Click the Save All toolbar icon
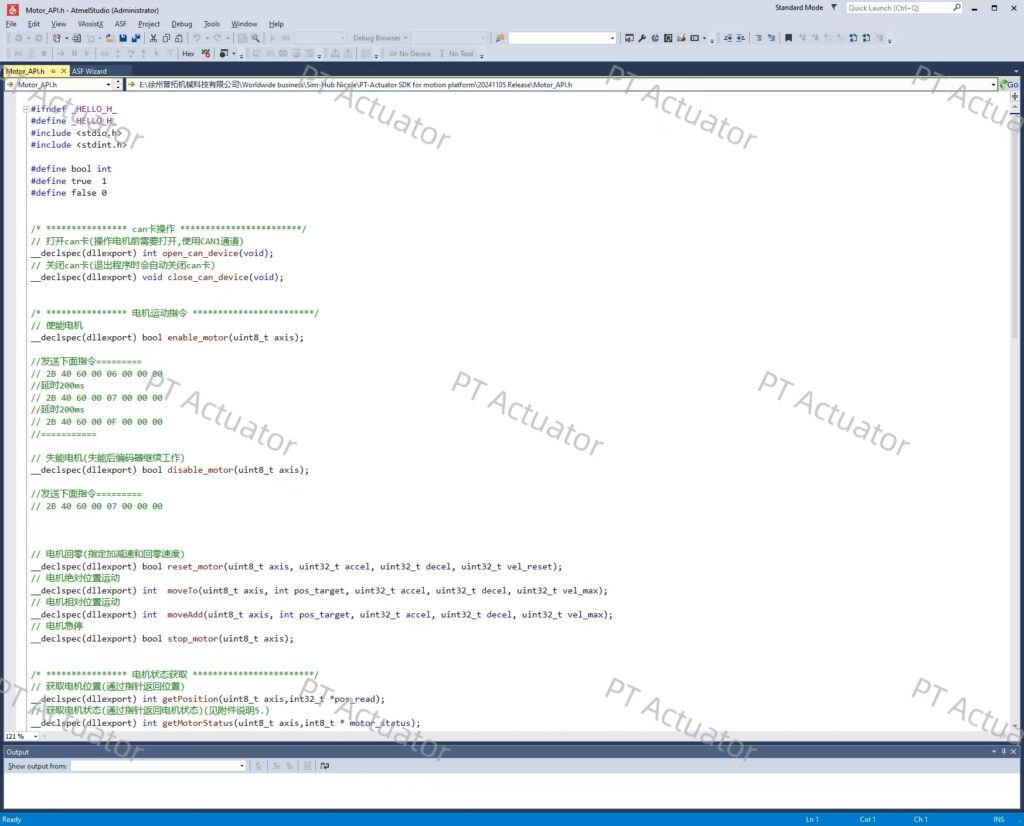Image resolution: width=1024 pixels, height=826 pixels. pos(135,38)
